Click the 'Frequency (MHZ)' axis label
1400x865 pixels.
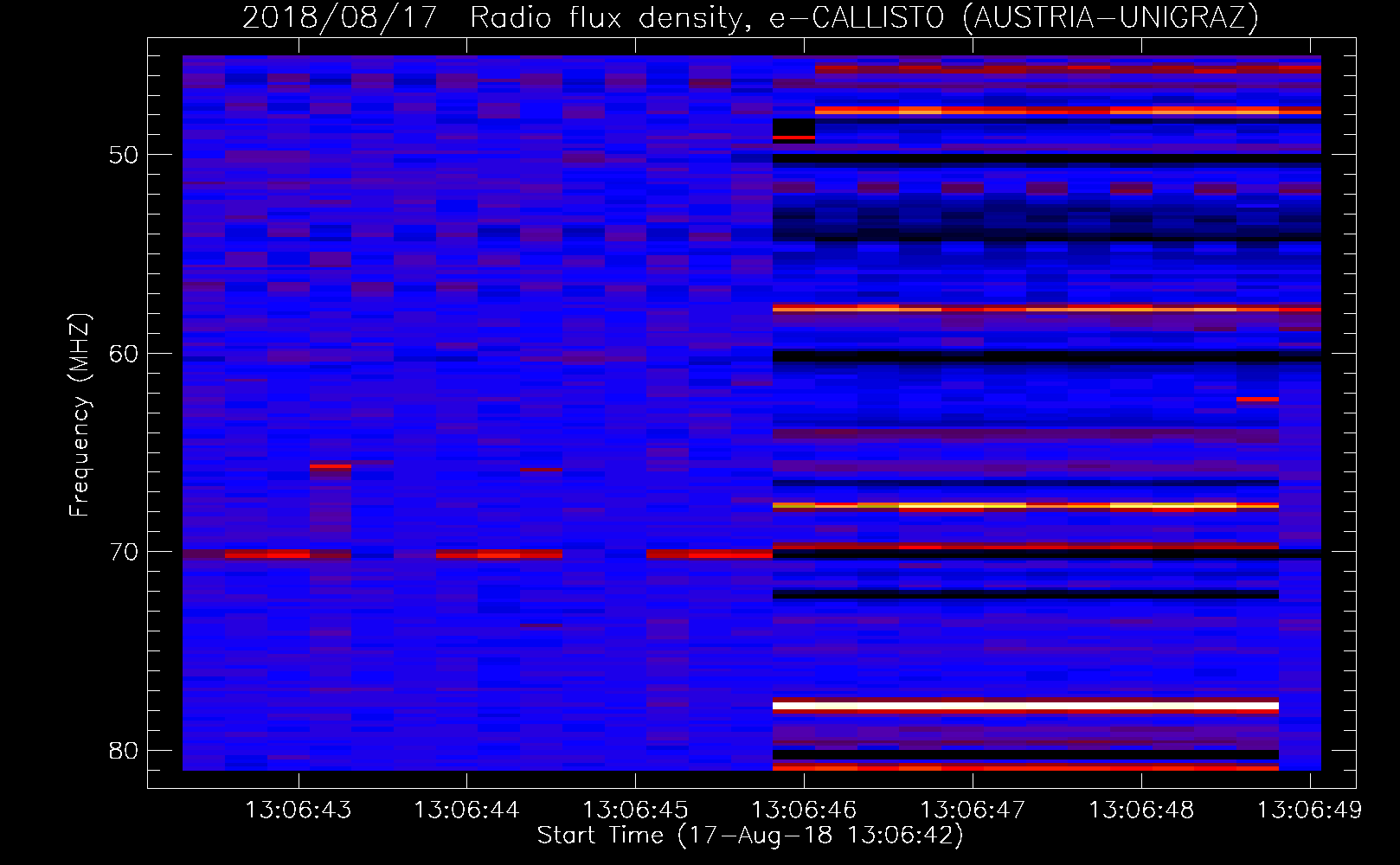[80, 415]
